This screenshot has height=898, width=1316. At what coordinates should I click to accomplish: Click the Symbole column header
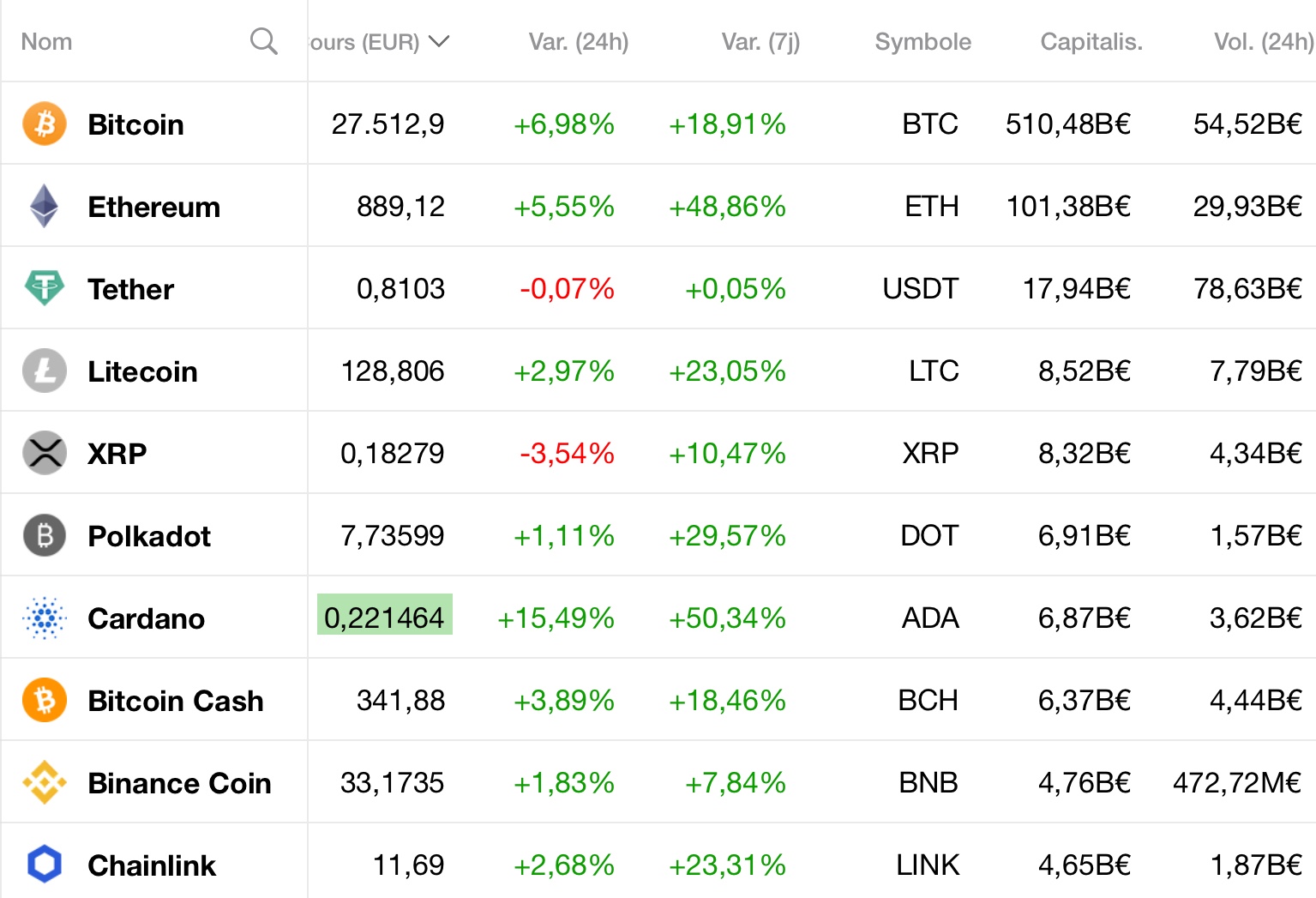coord(922,42)
